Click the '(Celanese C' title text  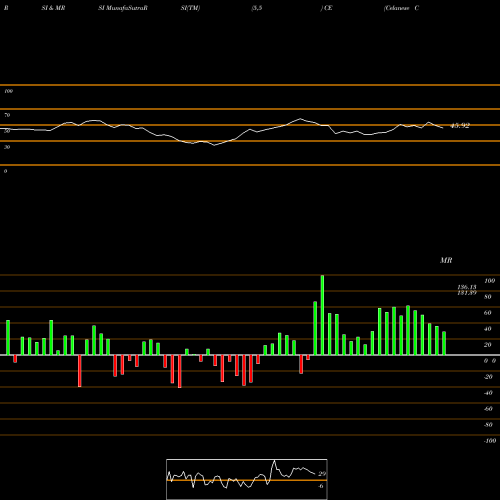tap(401, 8)
